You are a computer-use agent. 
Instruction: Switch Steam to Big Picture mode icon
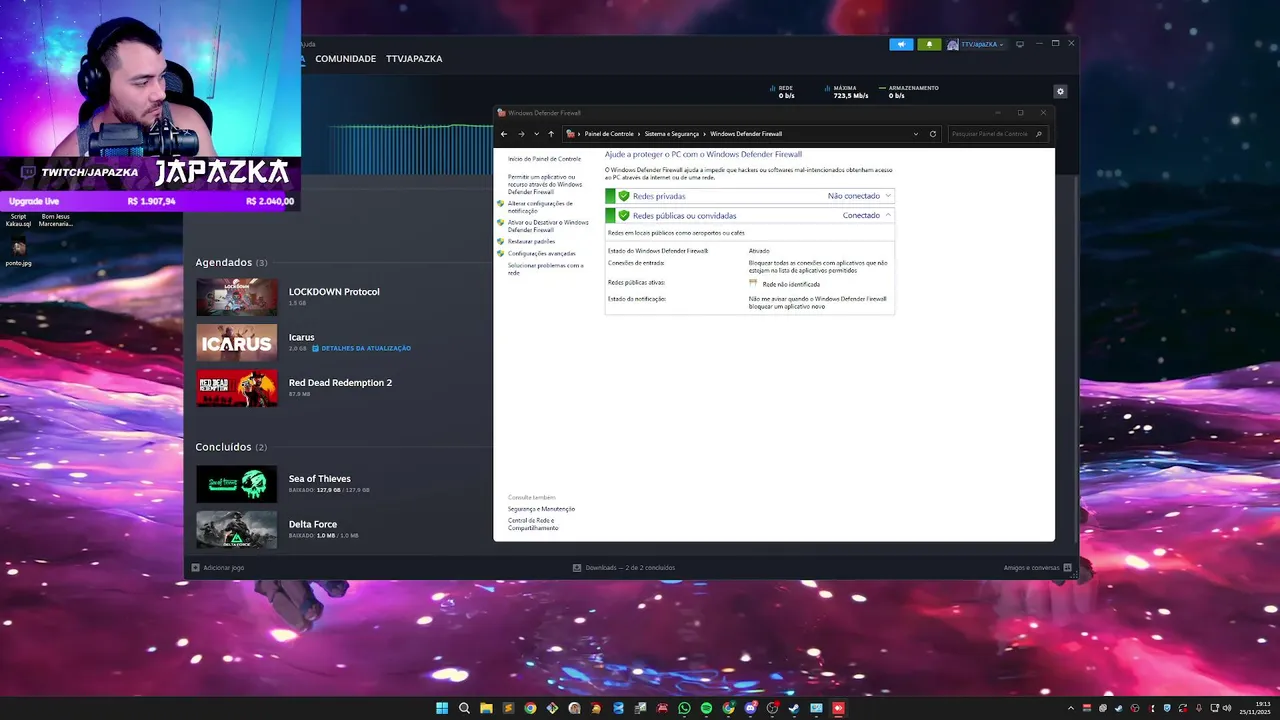pyautogui.click(x=1020, y=44)
